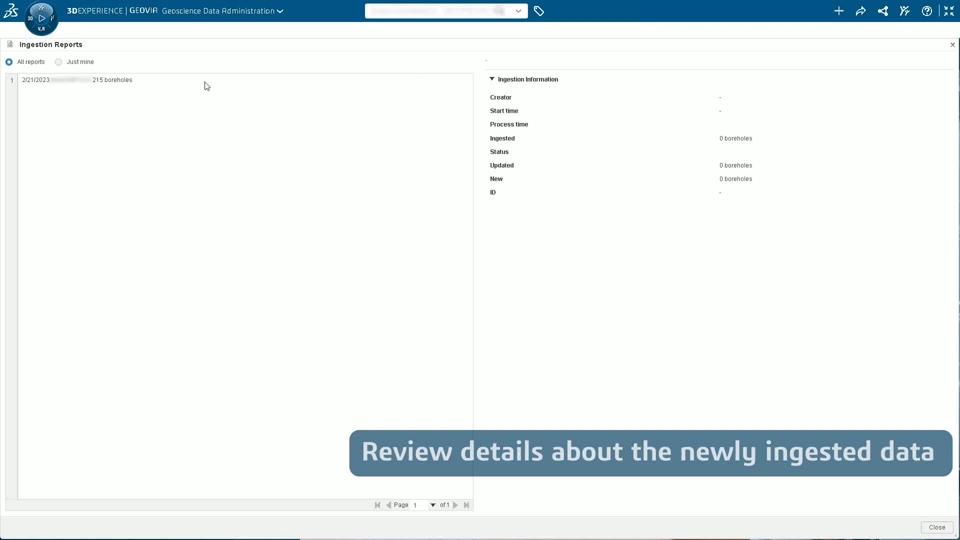Go to next page arrow
This screenshot has height=540, width=960.
tap(456, 505)
